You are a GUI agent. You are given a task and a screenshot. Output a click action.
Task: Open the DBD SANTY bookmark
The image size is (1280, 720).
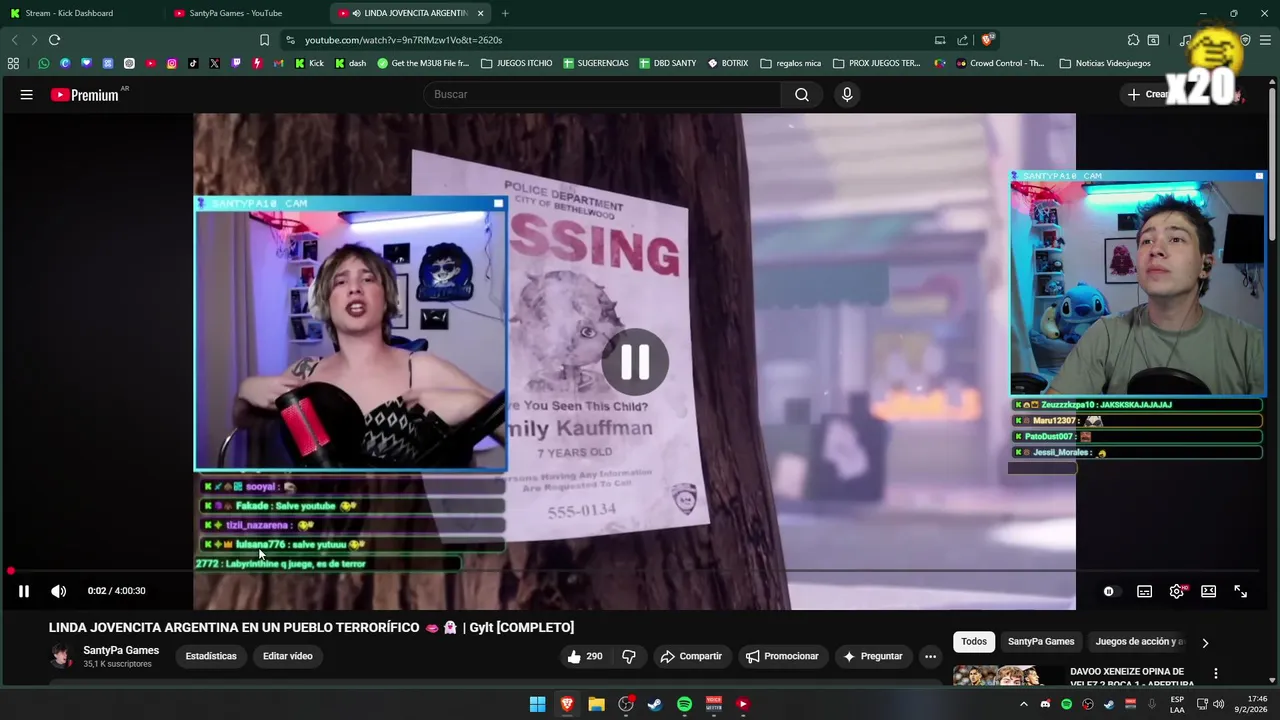(x=667, y=63)
